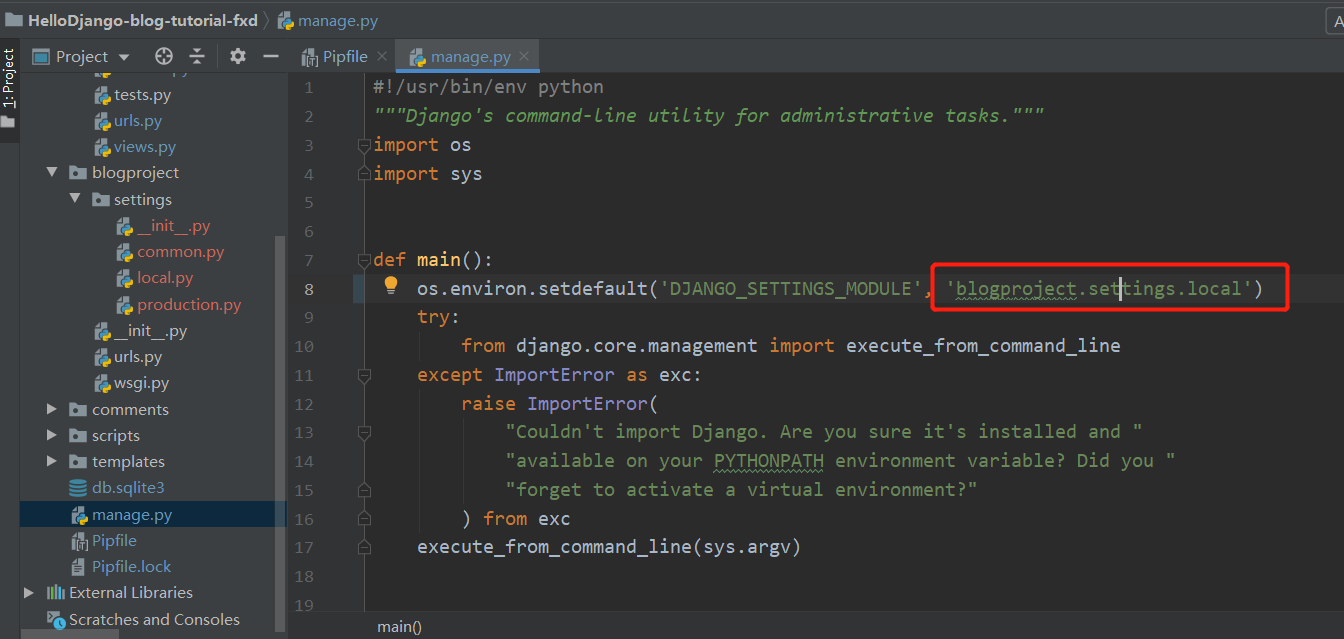
Task: Fold the import block on line 3
Action: click(x=364, y=145)
